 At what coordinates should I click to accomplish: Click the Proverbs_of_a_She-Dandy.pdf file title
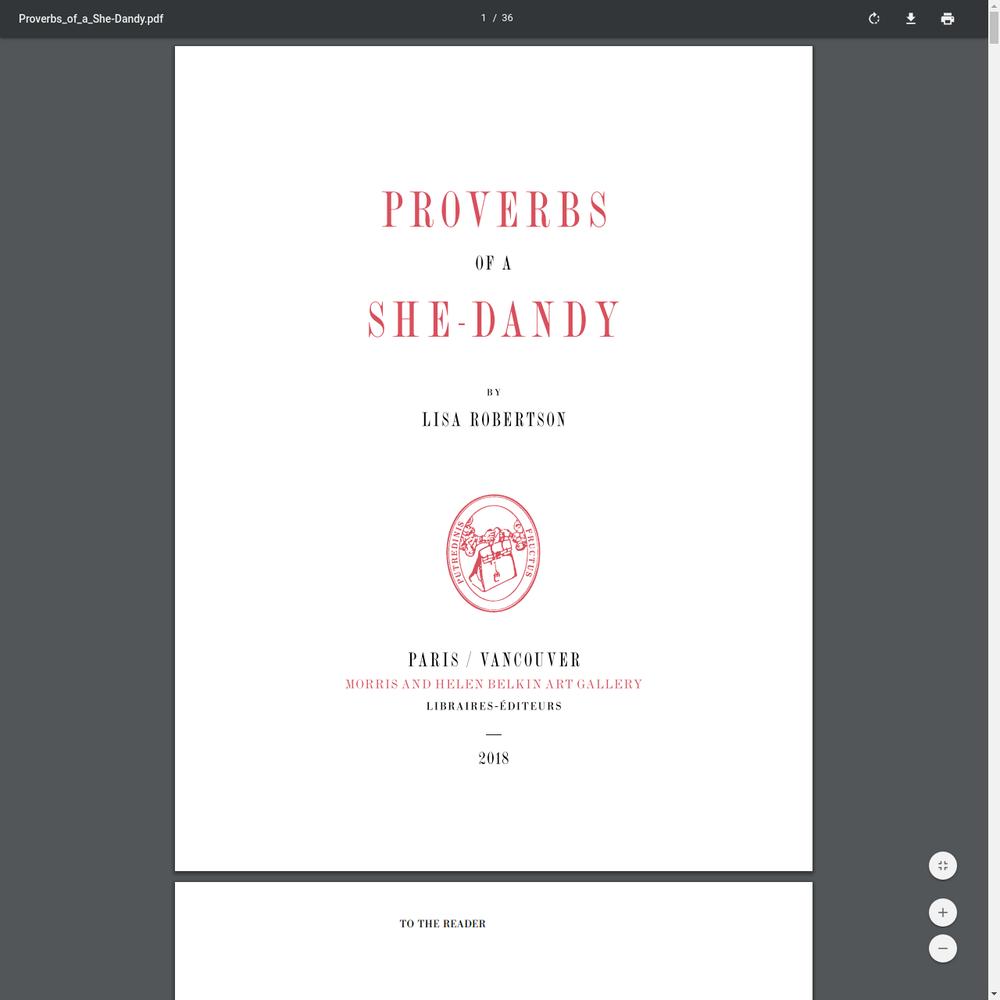(91, 18)
